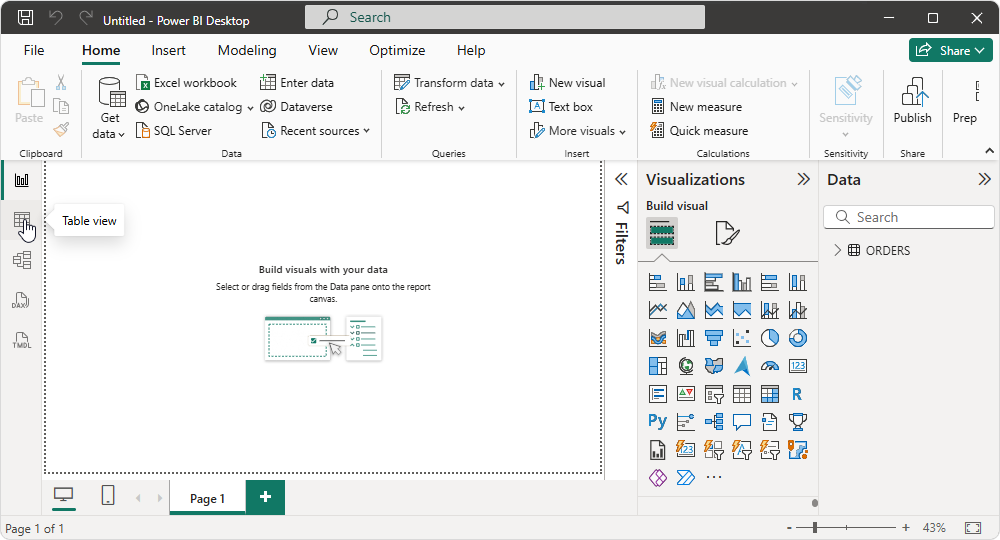Open TMDL view from left sidebar
Viewport: 1000px width, 540px height.
(22, 340)
